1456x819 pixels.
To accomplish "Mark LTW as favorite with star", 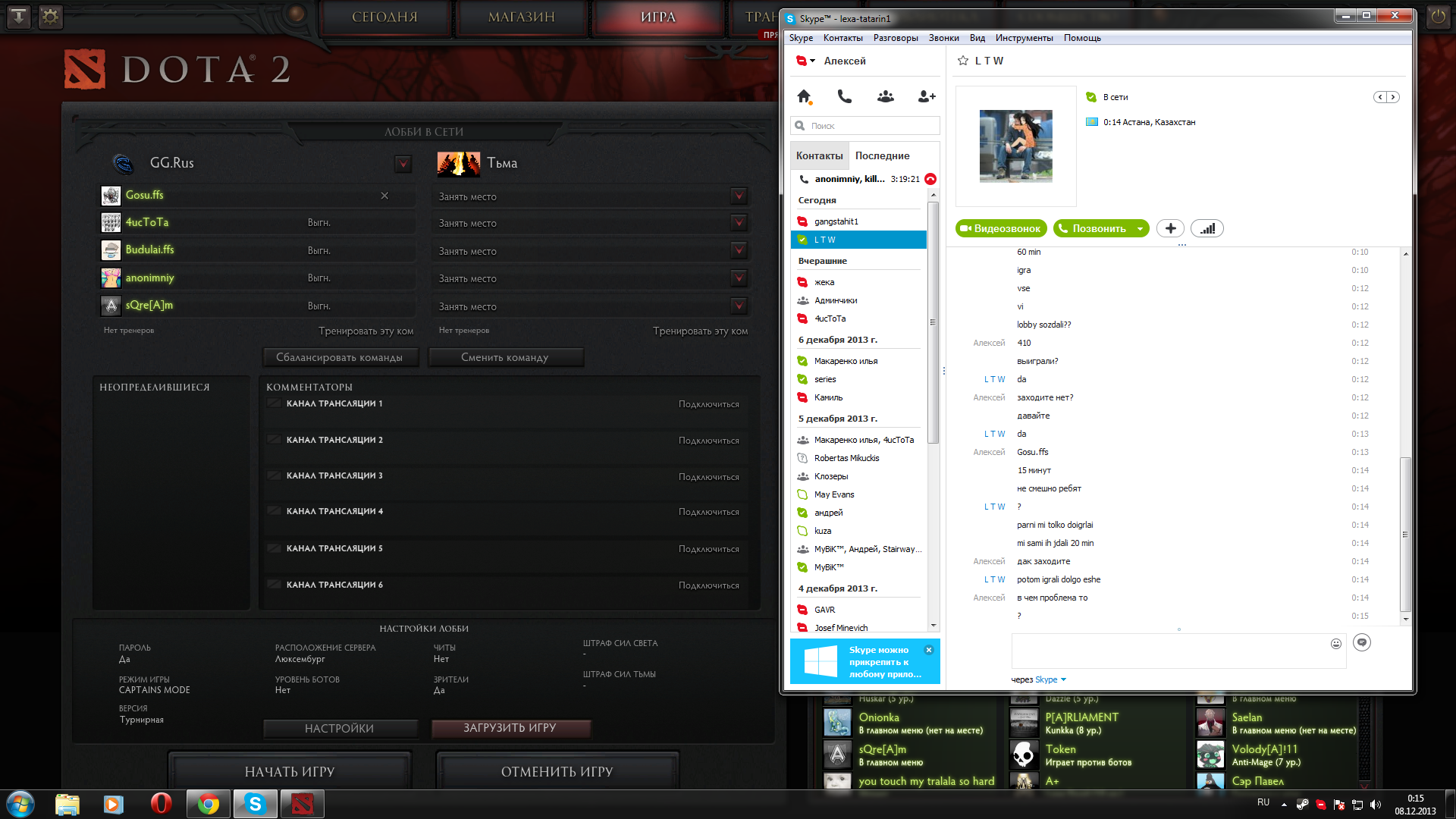I will pos(963,61).
